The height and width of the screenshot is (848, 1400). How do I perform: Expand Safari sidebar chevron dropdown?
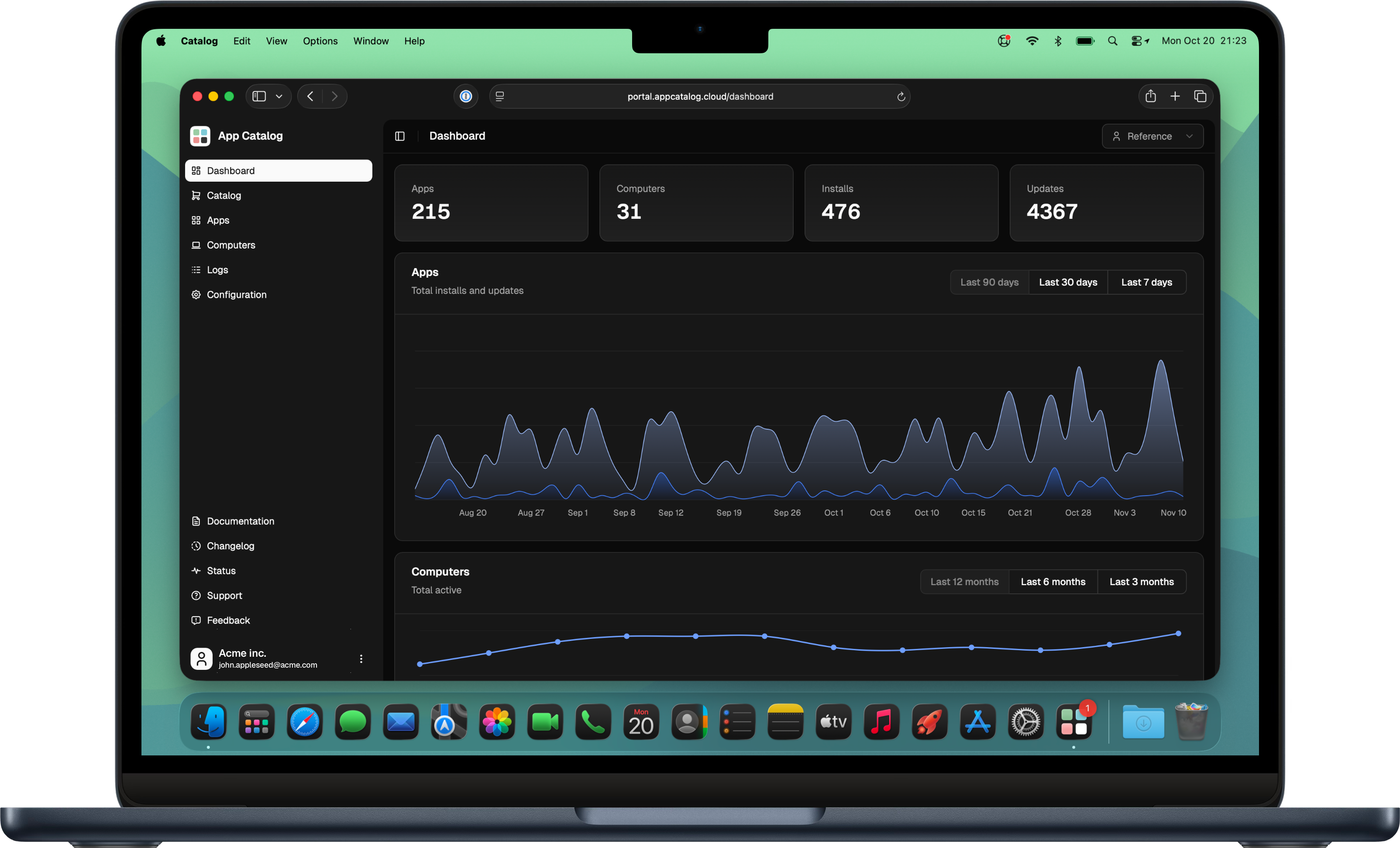coord(279,96)
